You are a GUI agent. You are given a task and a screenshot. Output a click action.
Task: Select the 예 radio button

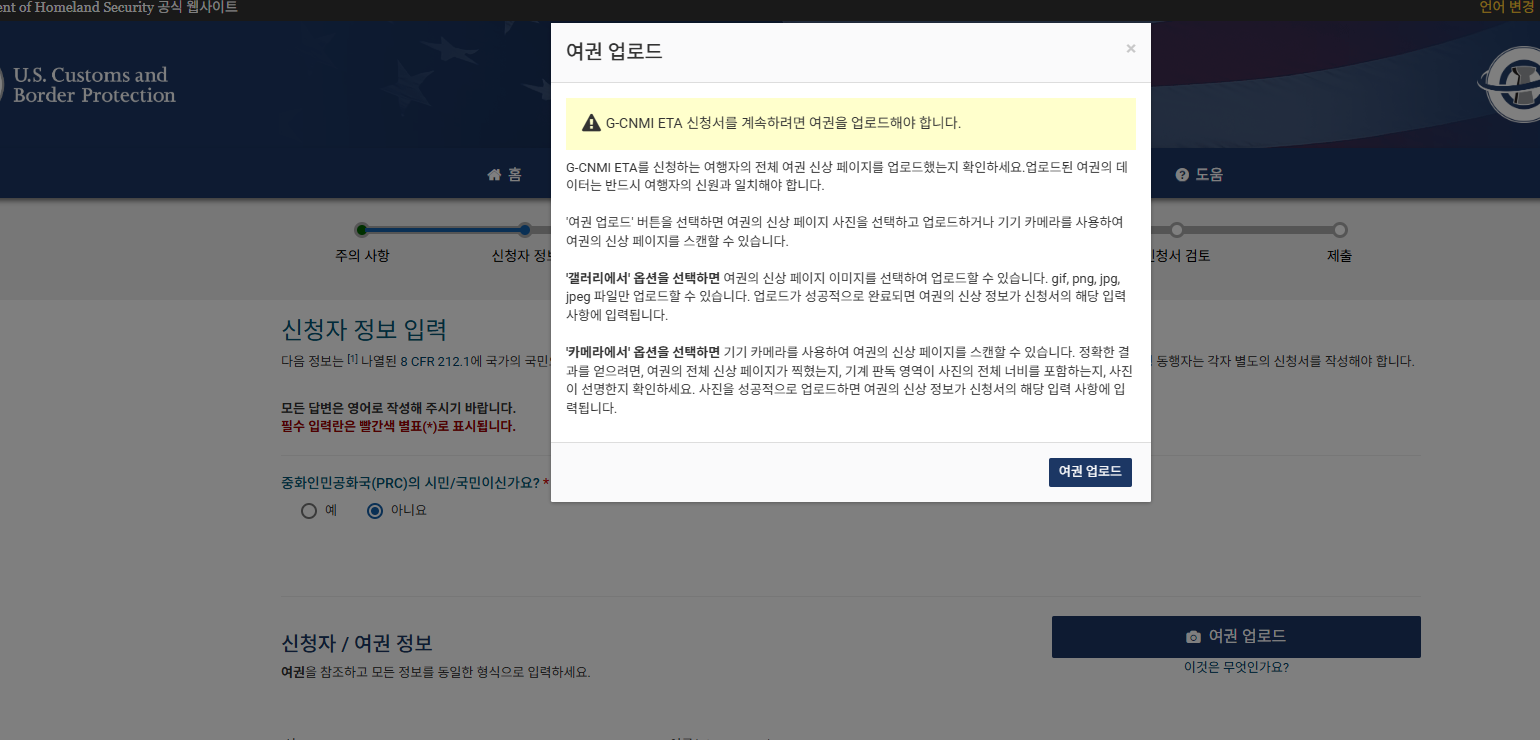(x=309, y=511)
